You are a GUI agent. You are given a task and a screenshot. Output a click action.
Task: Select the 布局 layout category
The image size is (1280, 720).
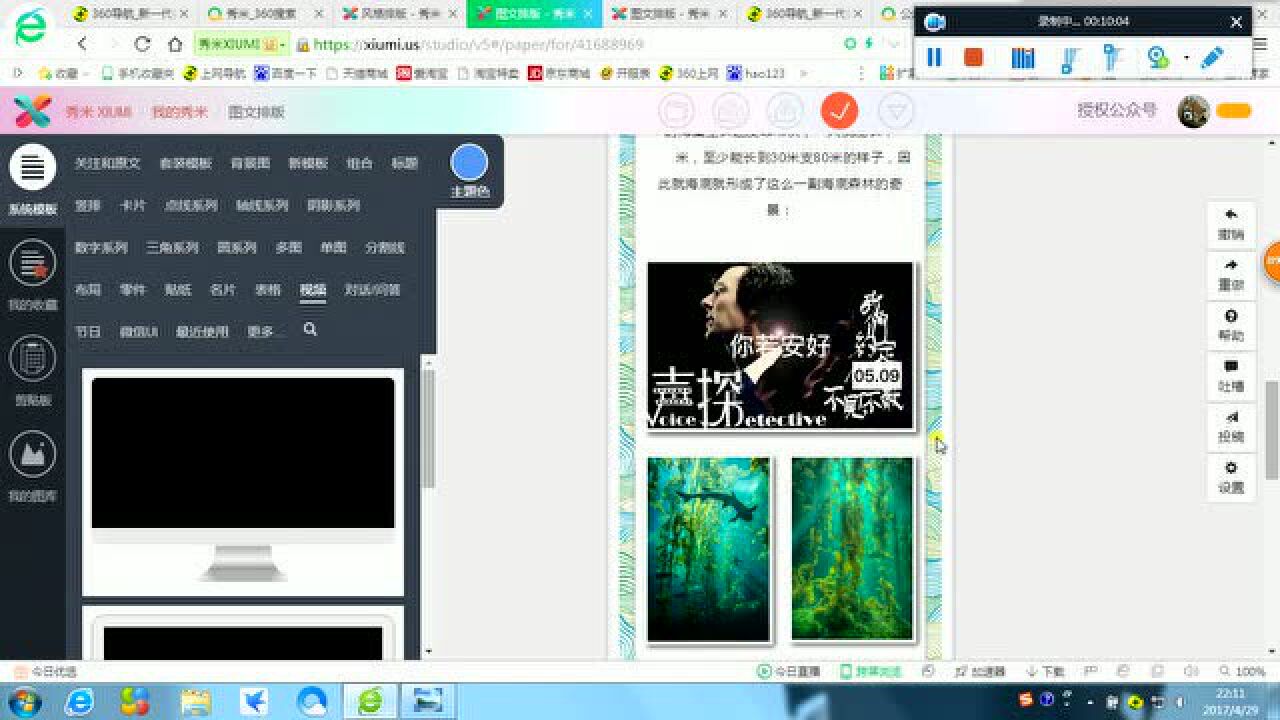pos(88,289)
